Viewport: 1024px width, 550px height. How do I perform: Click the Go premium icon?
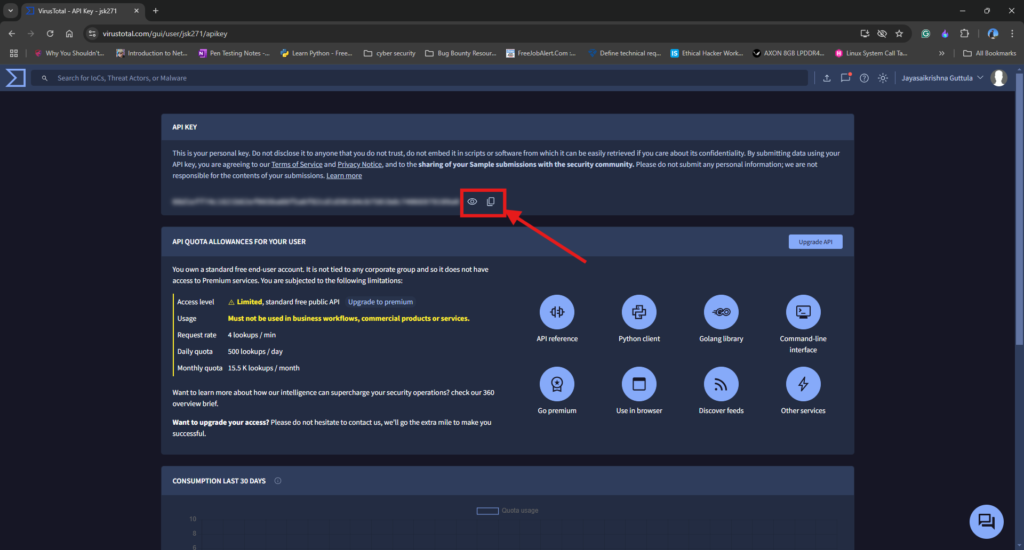tap(557, 384)
